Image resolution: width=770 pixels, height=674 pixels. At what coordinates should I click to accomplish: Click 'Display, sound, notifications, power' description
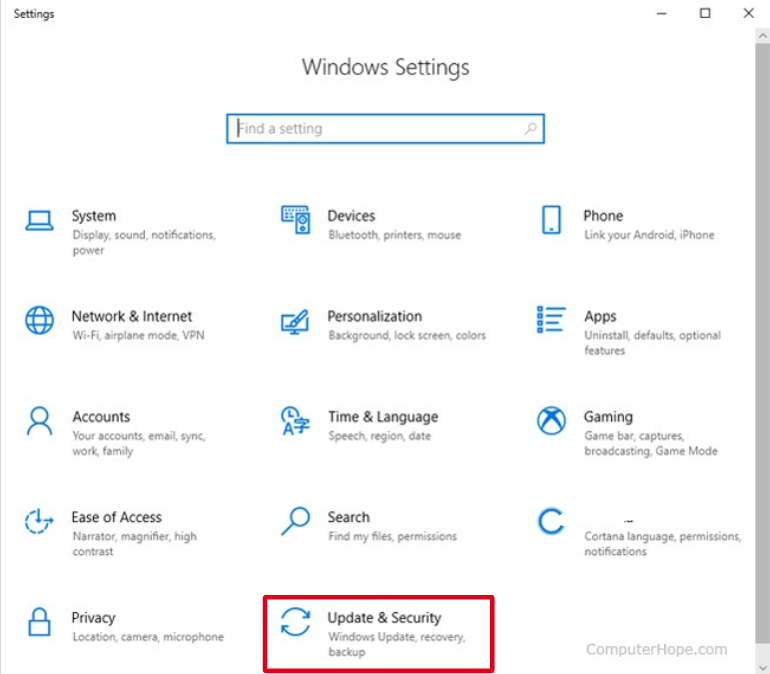pyautogui.click(x=144, y=243)
